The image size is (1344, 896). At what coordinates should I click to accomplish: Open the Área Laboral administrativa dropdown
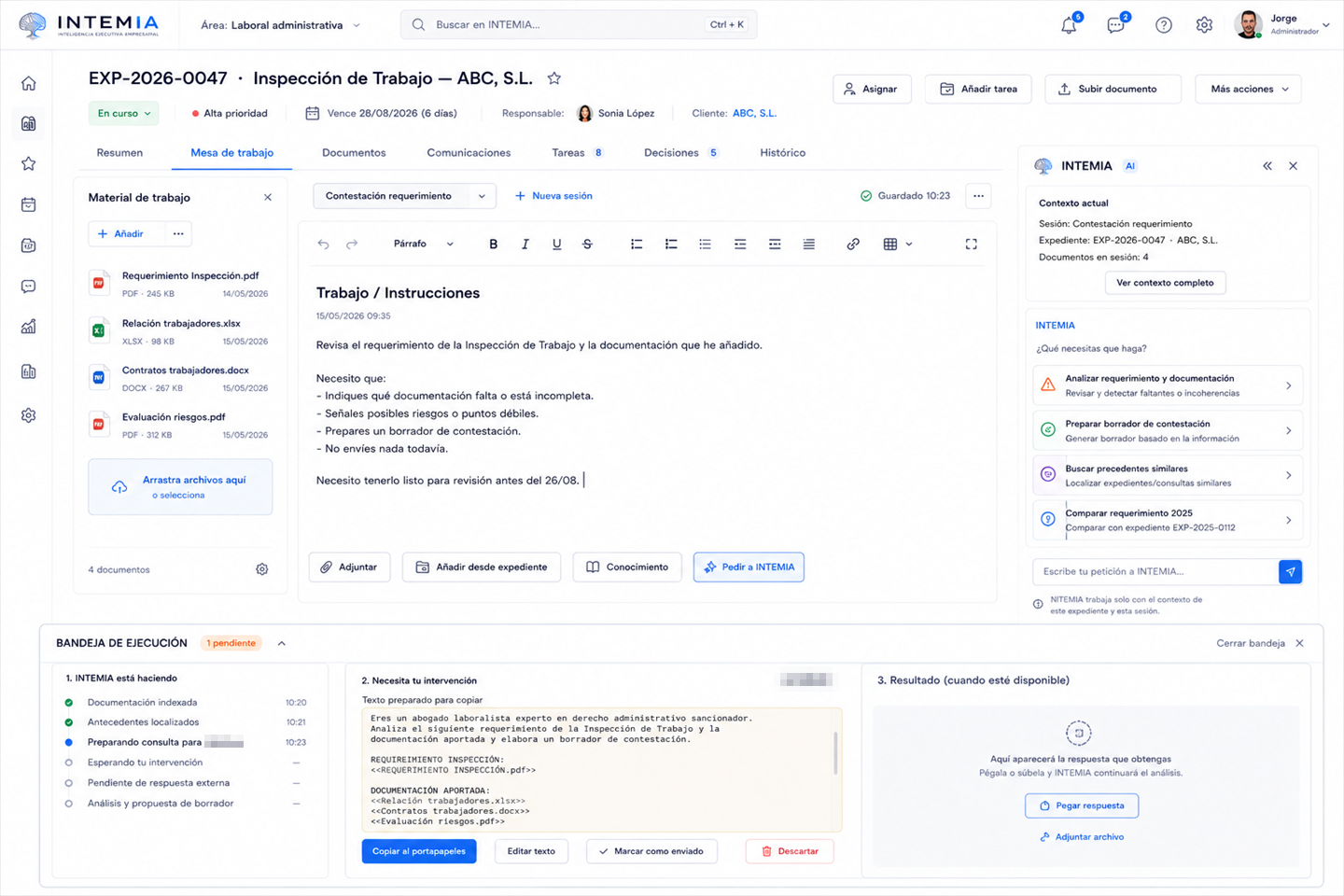(280, 25)
